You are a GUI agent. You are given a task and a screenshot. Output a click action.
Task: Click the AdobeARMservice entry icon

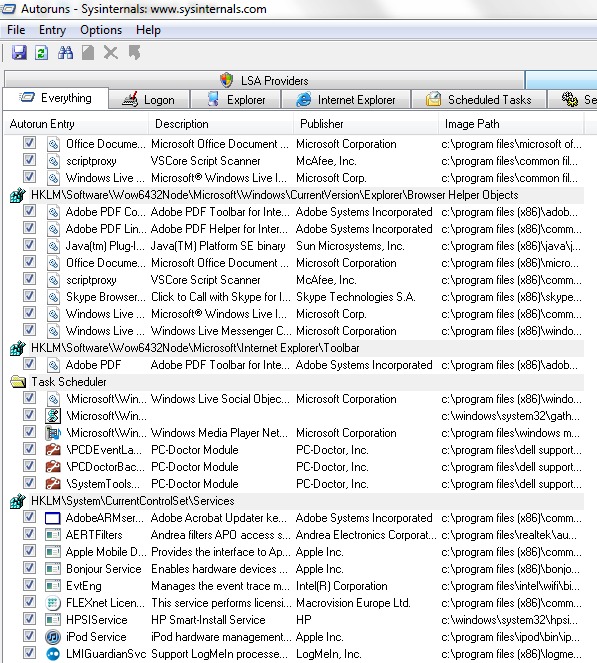click(x=53, y=518)
